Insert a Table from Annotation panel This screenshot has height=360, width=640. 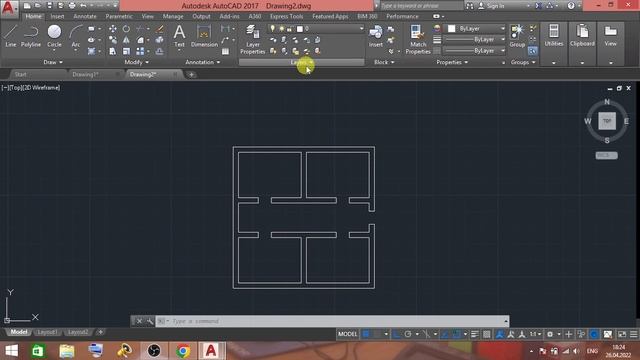225,51
